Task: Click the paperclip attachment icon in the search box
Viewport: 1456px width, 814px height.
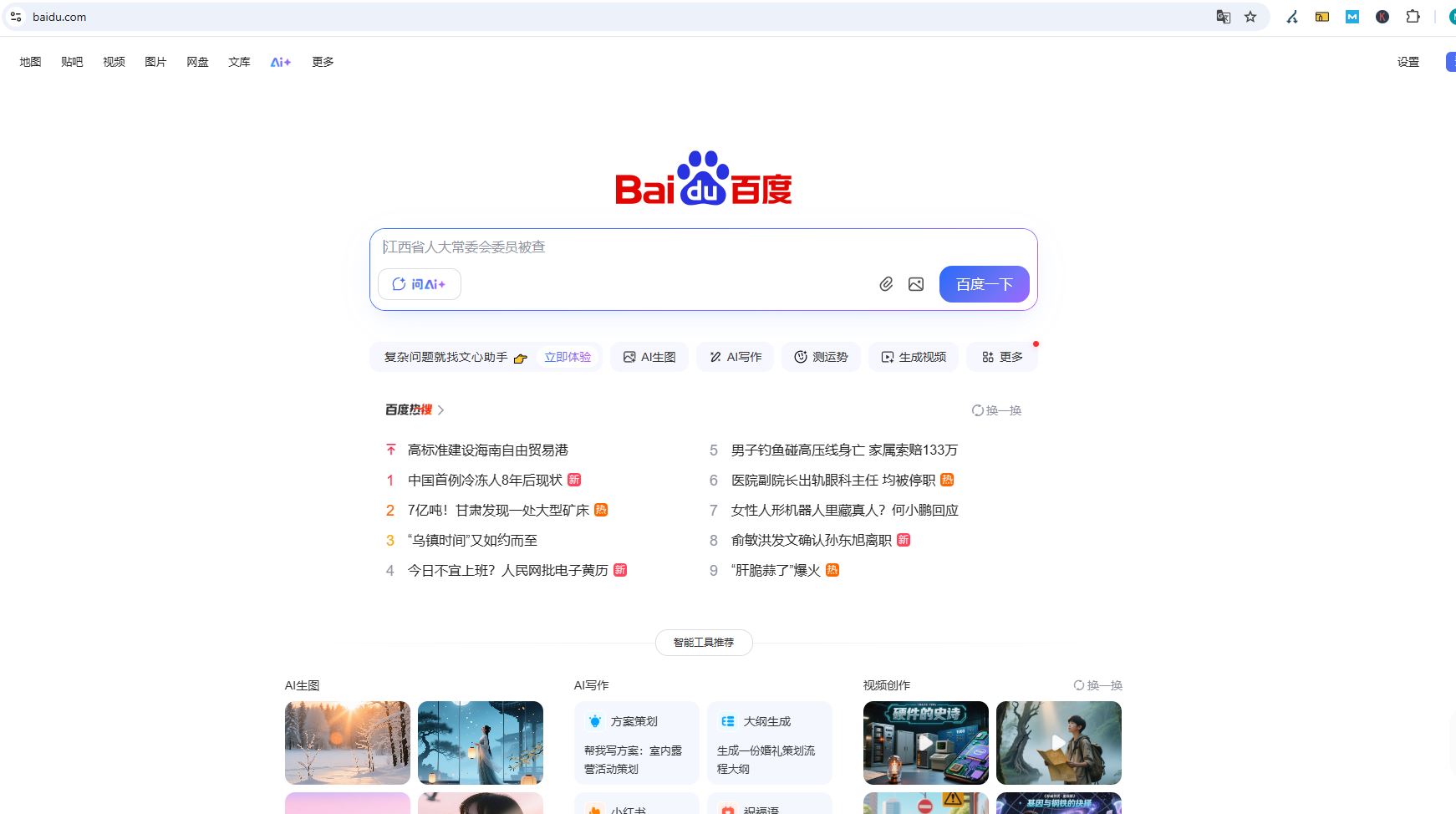Action: click(x=886, y=284)
